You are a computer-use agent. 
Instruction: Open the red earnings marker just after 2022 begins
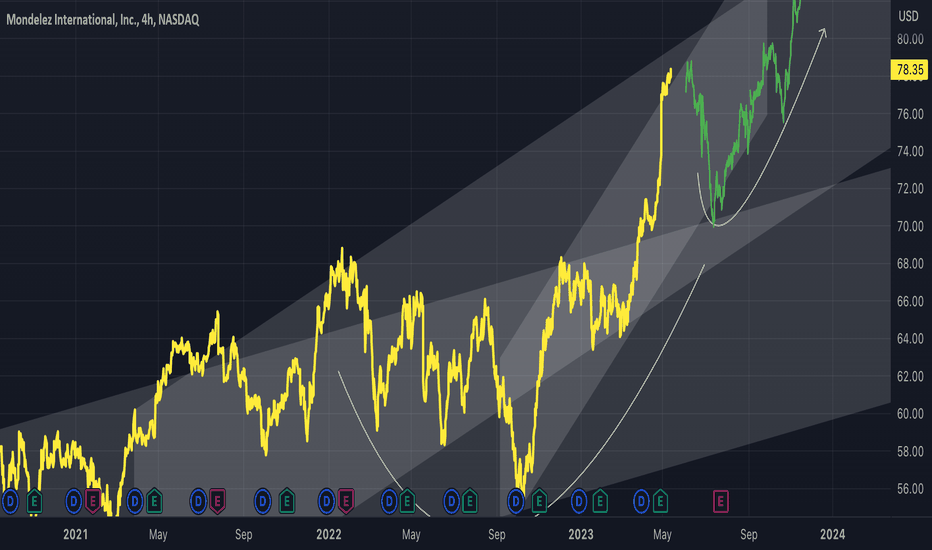pos(346,501)
